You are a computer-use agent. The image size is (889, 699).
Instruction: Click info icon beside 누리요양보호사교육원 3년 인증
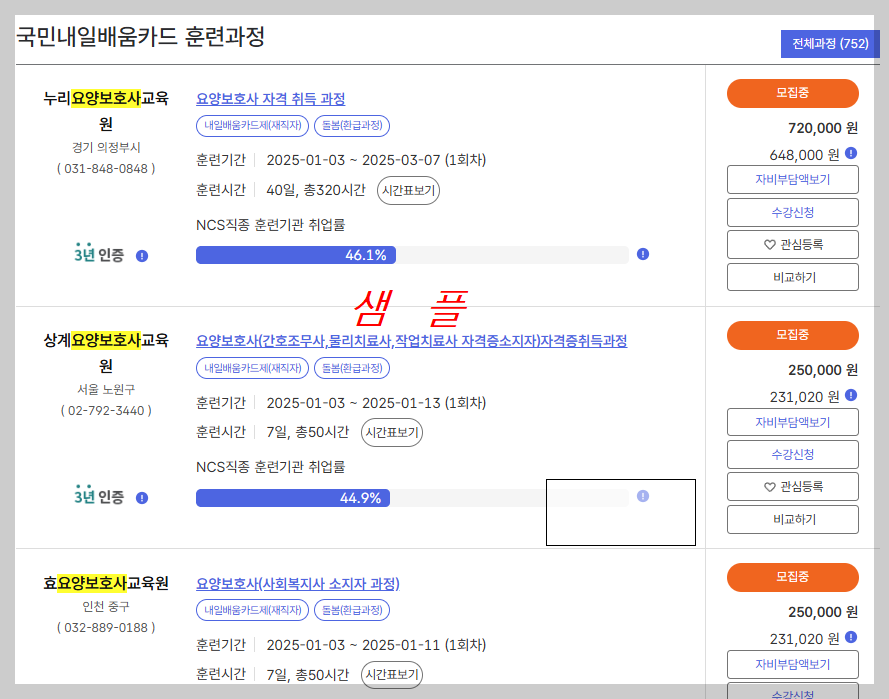click(x=142, y=256)
